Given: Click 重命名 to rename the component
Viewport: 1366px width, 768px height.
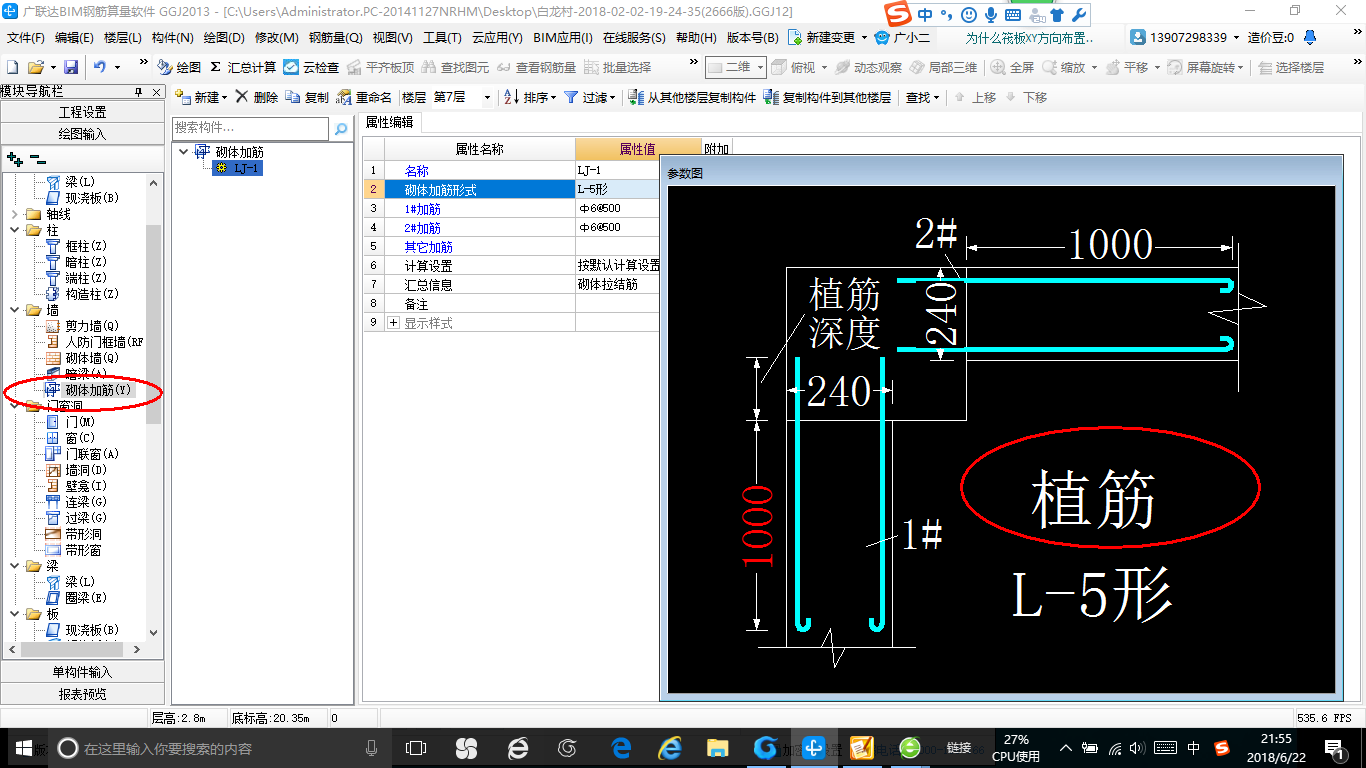Looking at the screenshot, I should pos(365,97).
